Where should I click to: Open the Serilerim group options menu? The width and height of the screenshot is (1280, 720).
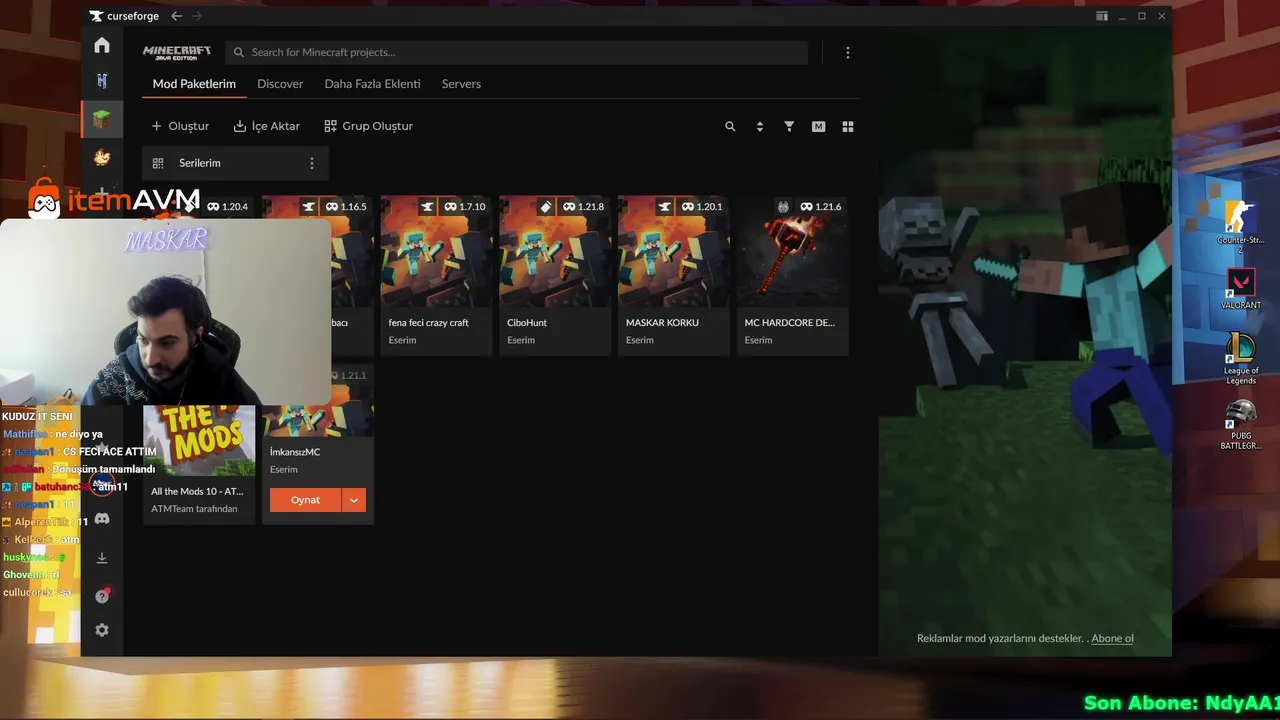pos(312,163)
